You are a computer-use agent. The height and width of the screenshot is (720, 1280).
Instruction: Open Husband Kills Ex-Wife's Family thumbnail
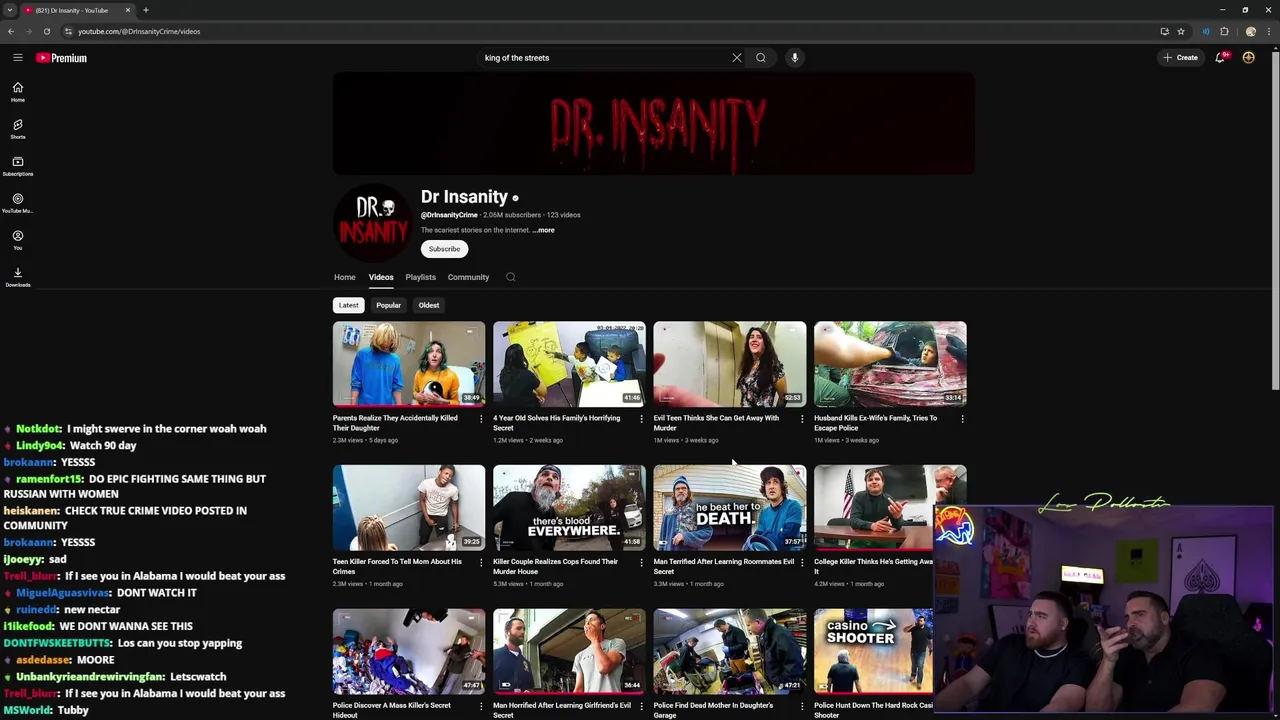click(890, 364)
